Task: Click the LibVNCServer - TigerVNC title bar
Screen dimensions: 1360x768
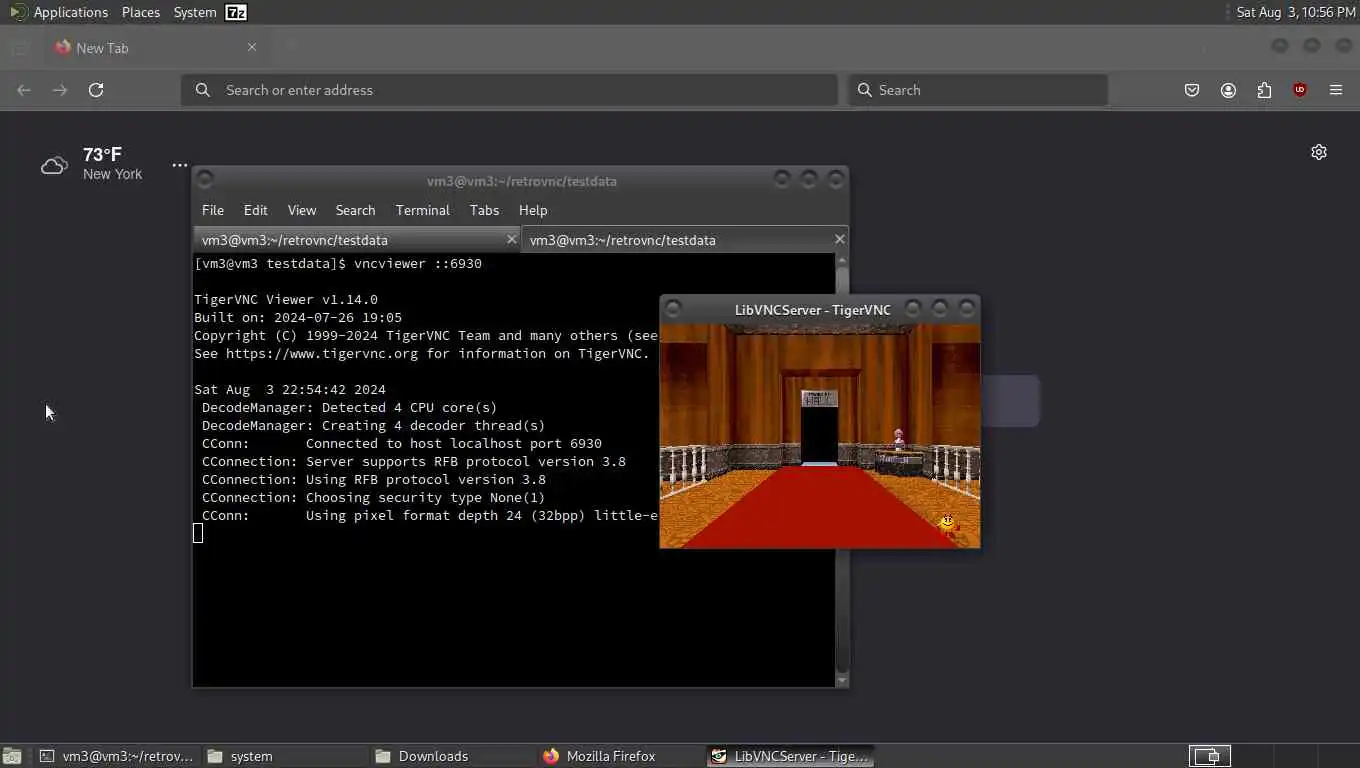Action: [812, 310]
